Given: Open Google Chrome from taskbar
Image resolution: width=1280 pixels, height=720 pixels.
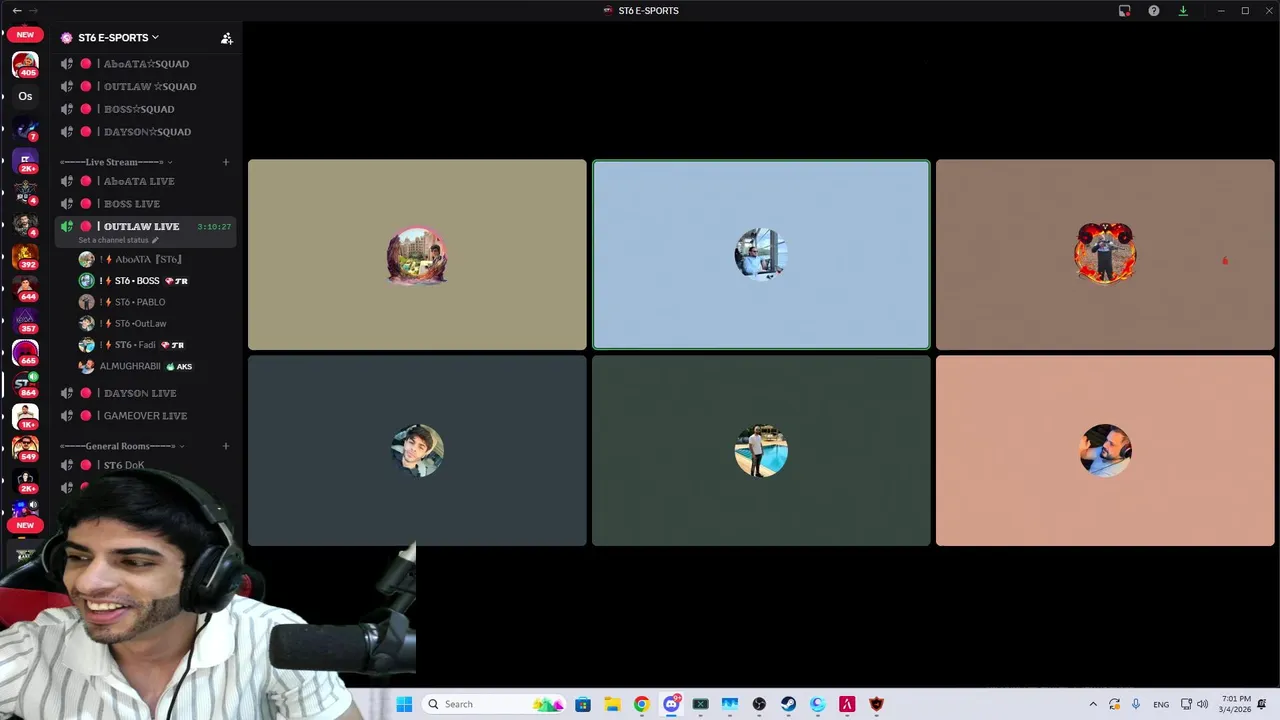Looking at the screenshot, I should 641,704.
